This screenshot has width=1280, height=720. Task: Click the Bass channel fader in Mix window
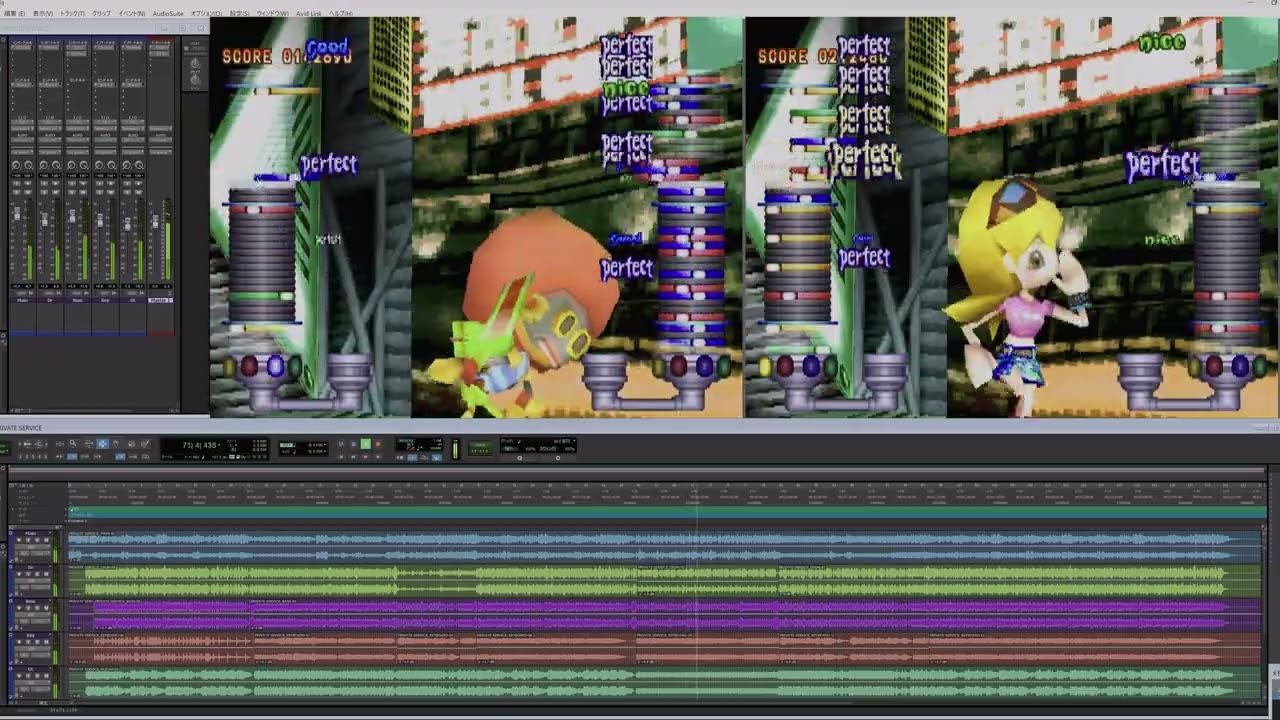pos(73,215)
